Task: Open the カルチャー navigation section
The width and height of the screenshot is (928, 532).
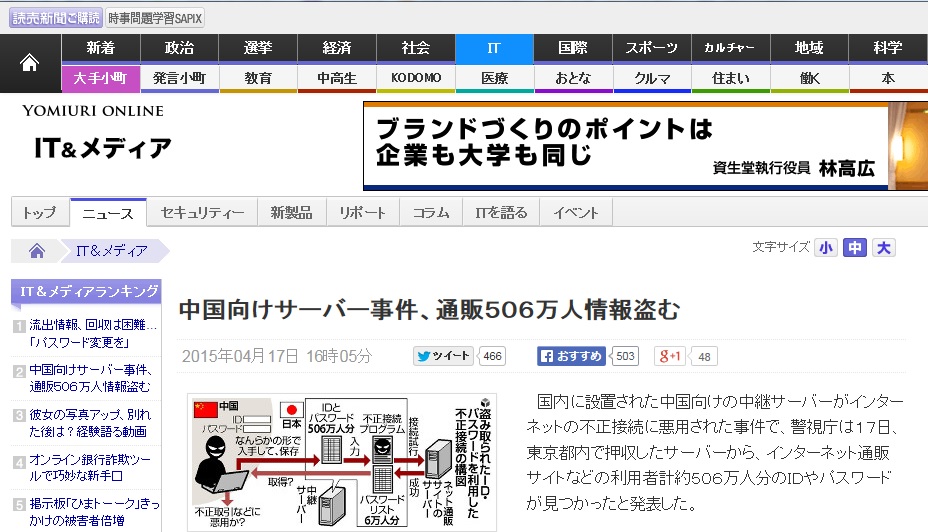Action: (x=730, y=48)
